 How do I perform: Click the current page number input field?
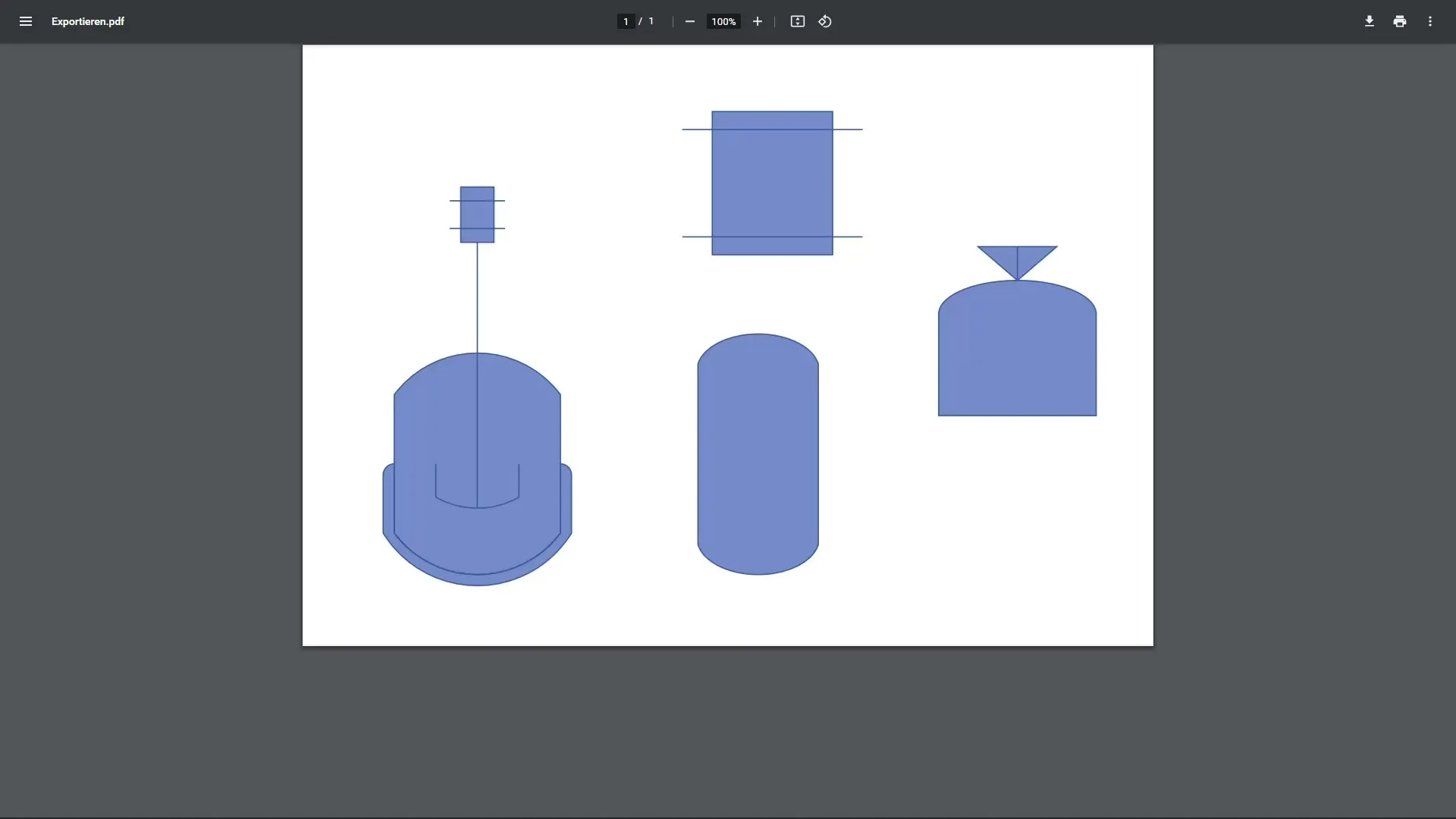[x=625, y=21]
